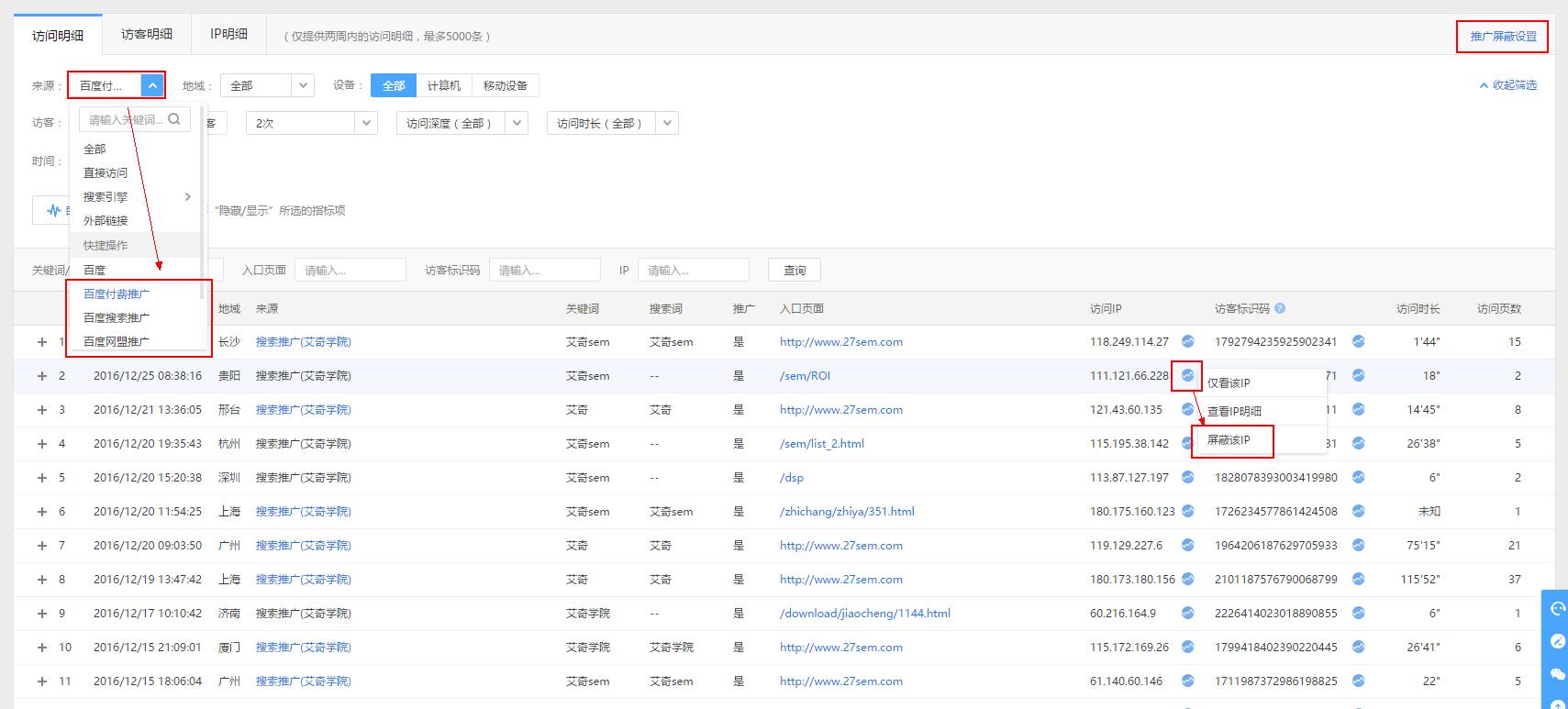Open the 推广屏蔽设置 link
This screenshot has width=1568, height=709.
(x=1503, y=37)
